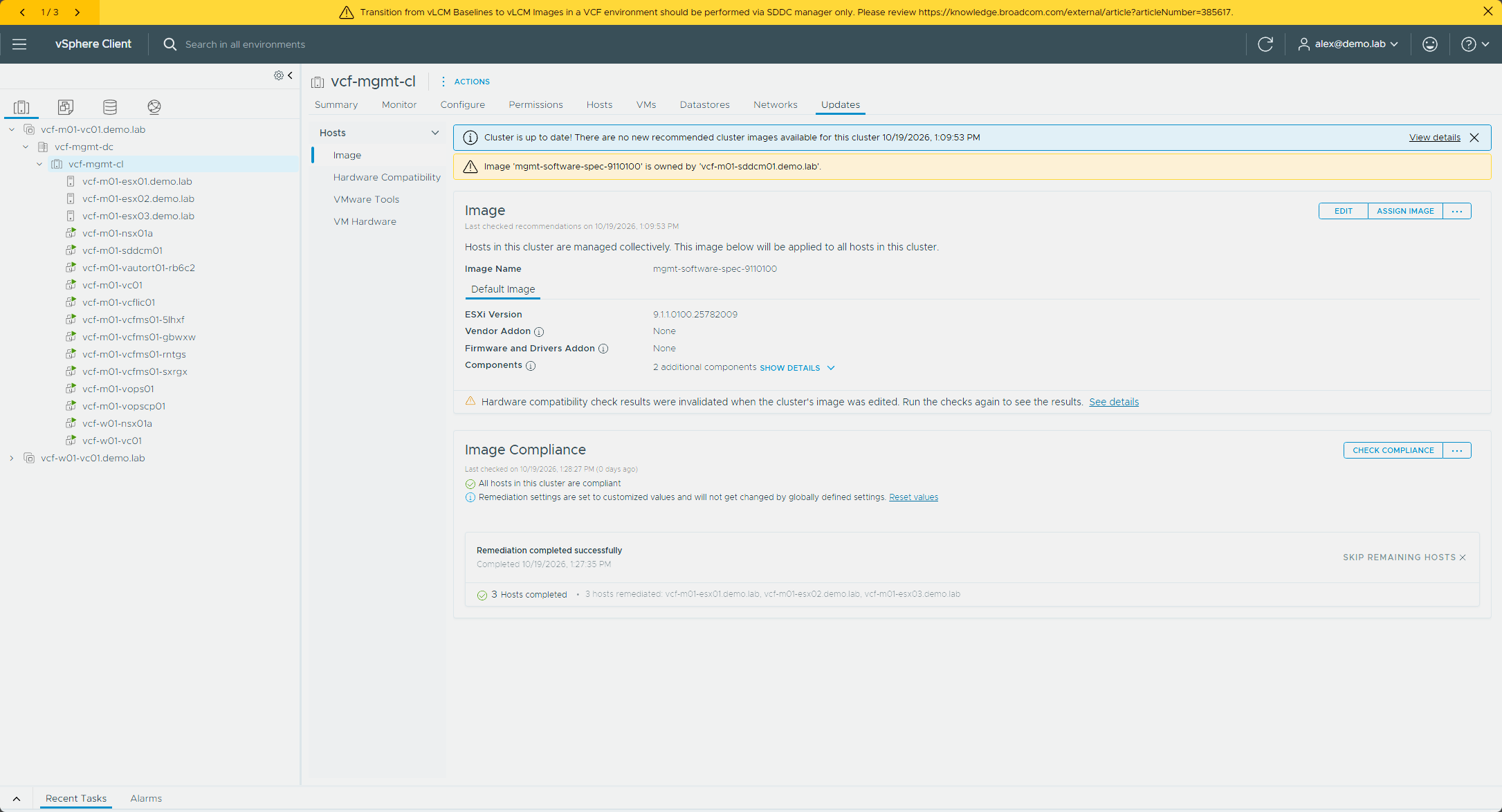This screenshot has width=1502, height=812.
Task: Open the Summary tab
Action: point(336,104)
